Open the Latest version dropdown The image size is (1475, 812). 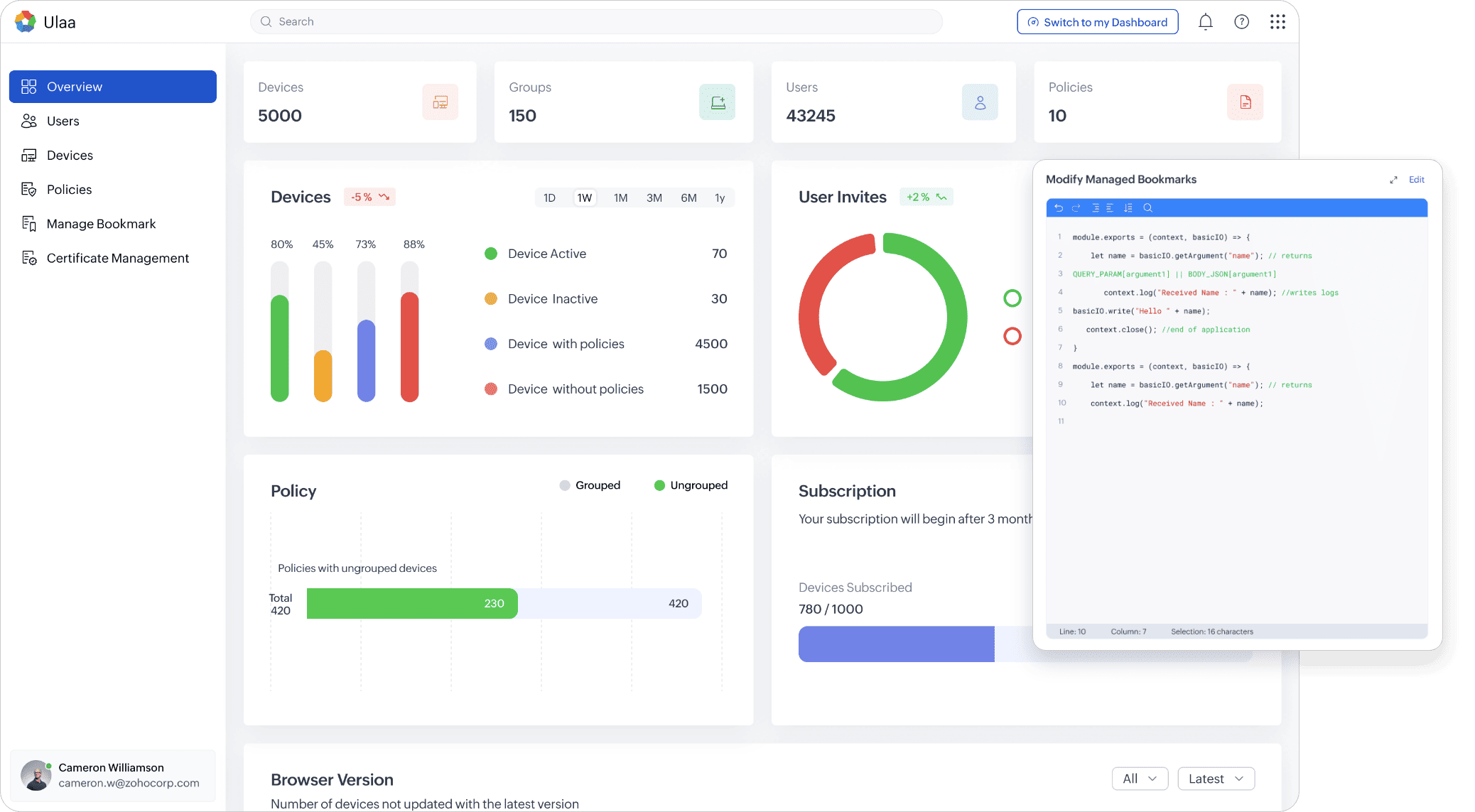[x=1216, y=779]
